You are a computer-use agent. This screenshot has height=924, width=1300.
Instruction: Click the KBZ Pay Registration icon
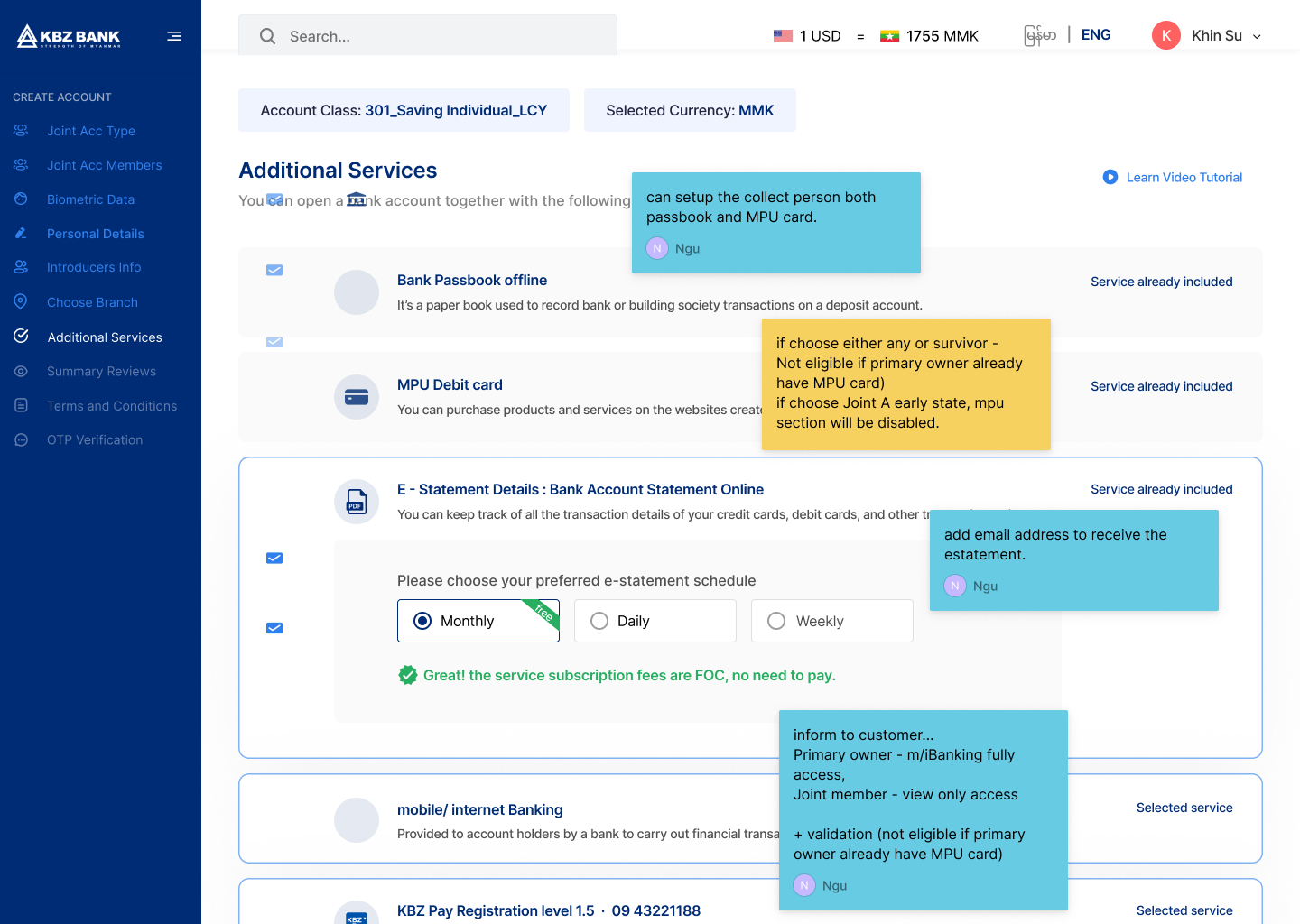pyautogui.click(x=357, y=912)
